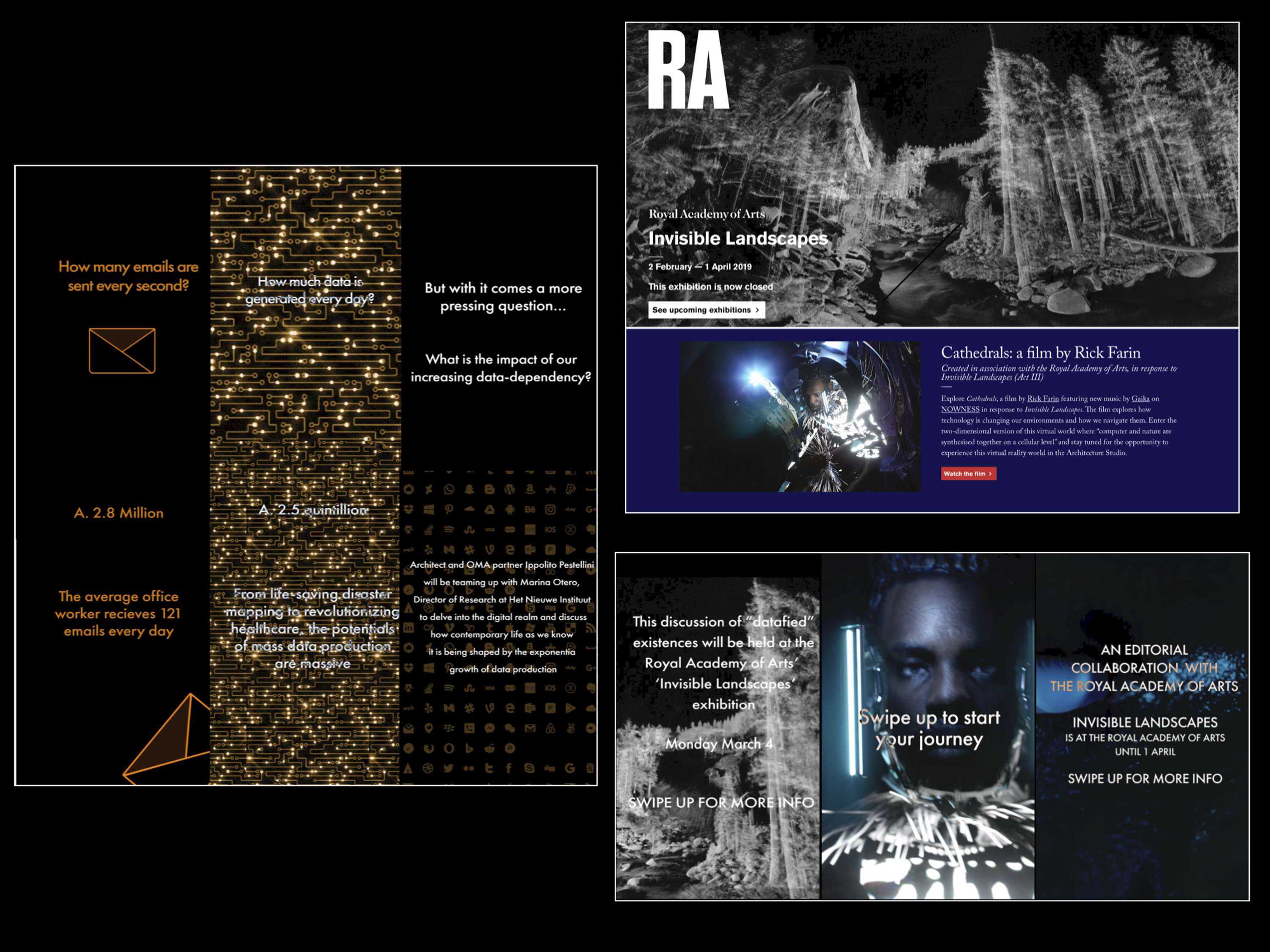Click the INVISIBLE LANDSCAPES title in the editorial panel
Screen dimensions: 1270x952
coord(1145,723)
